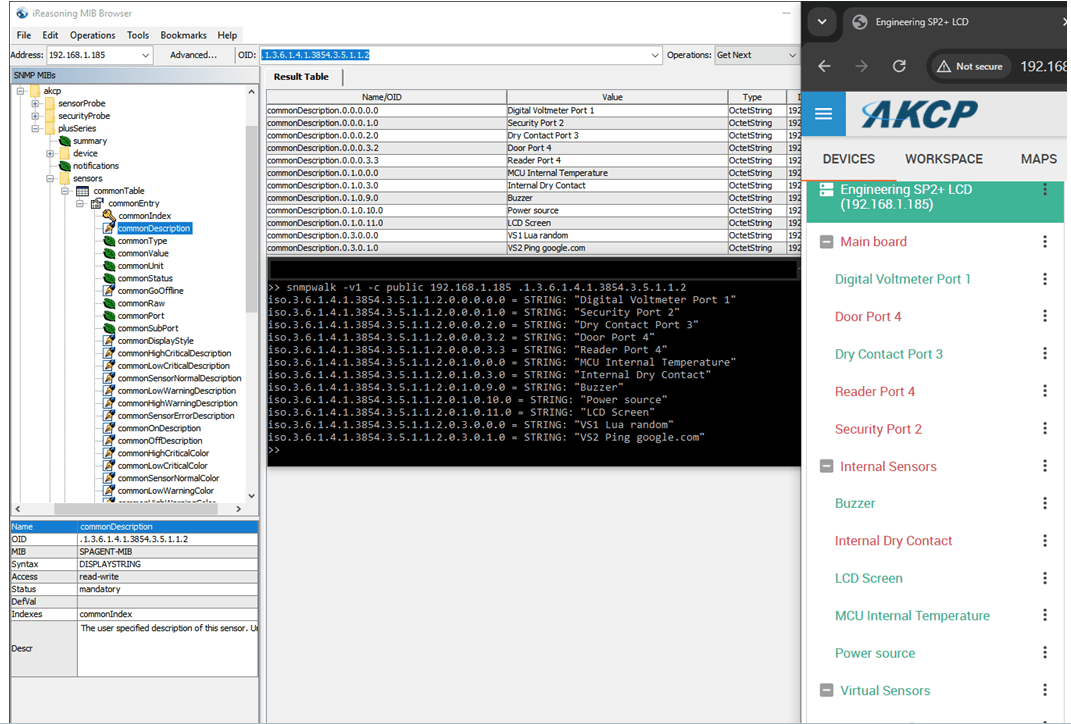
Task: Click the browser back arrow
Action: tap(824, 66)
